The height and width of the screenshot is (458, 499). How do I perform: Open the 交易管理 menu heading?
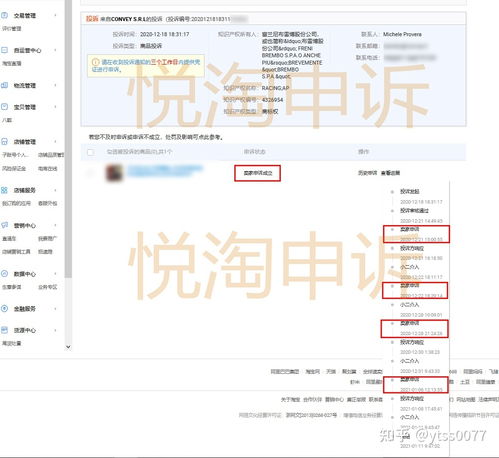click(25, 16)
